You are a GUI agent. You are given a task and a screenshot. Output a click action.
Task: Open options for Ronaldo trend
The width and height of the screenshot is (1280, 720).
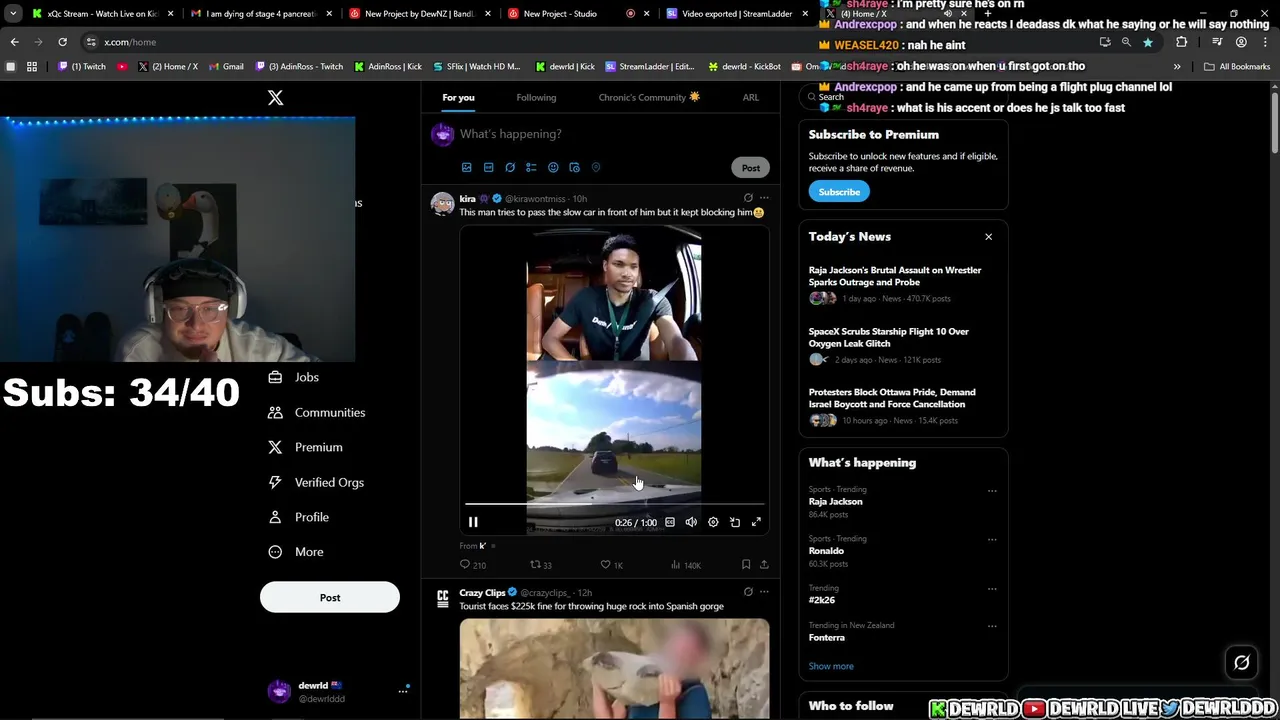[992, 540]
